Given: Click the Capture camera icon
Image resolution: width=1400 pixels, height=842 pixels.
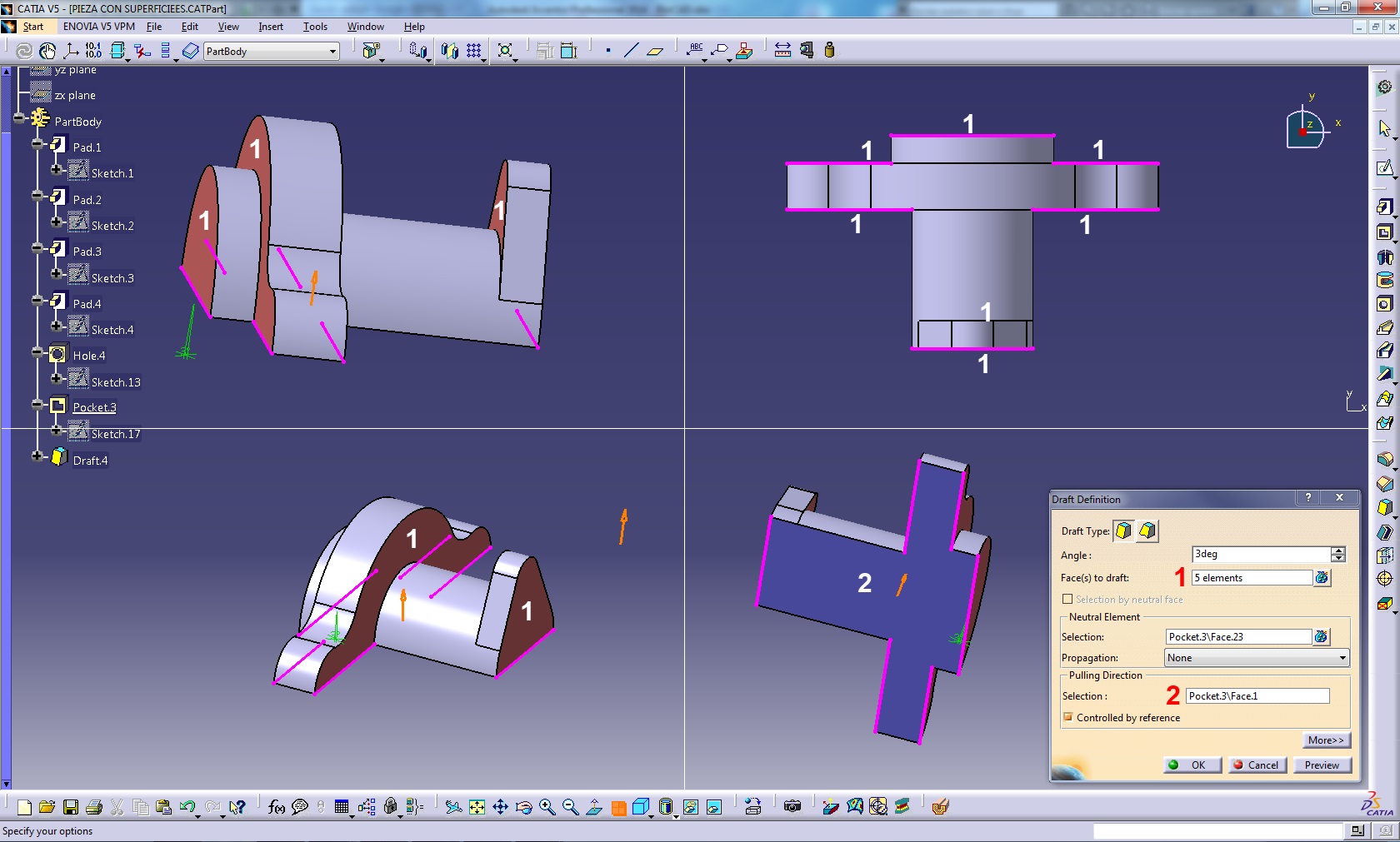Looking at the screenshot, I should (x=792, y=806).
